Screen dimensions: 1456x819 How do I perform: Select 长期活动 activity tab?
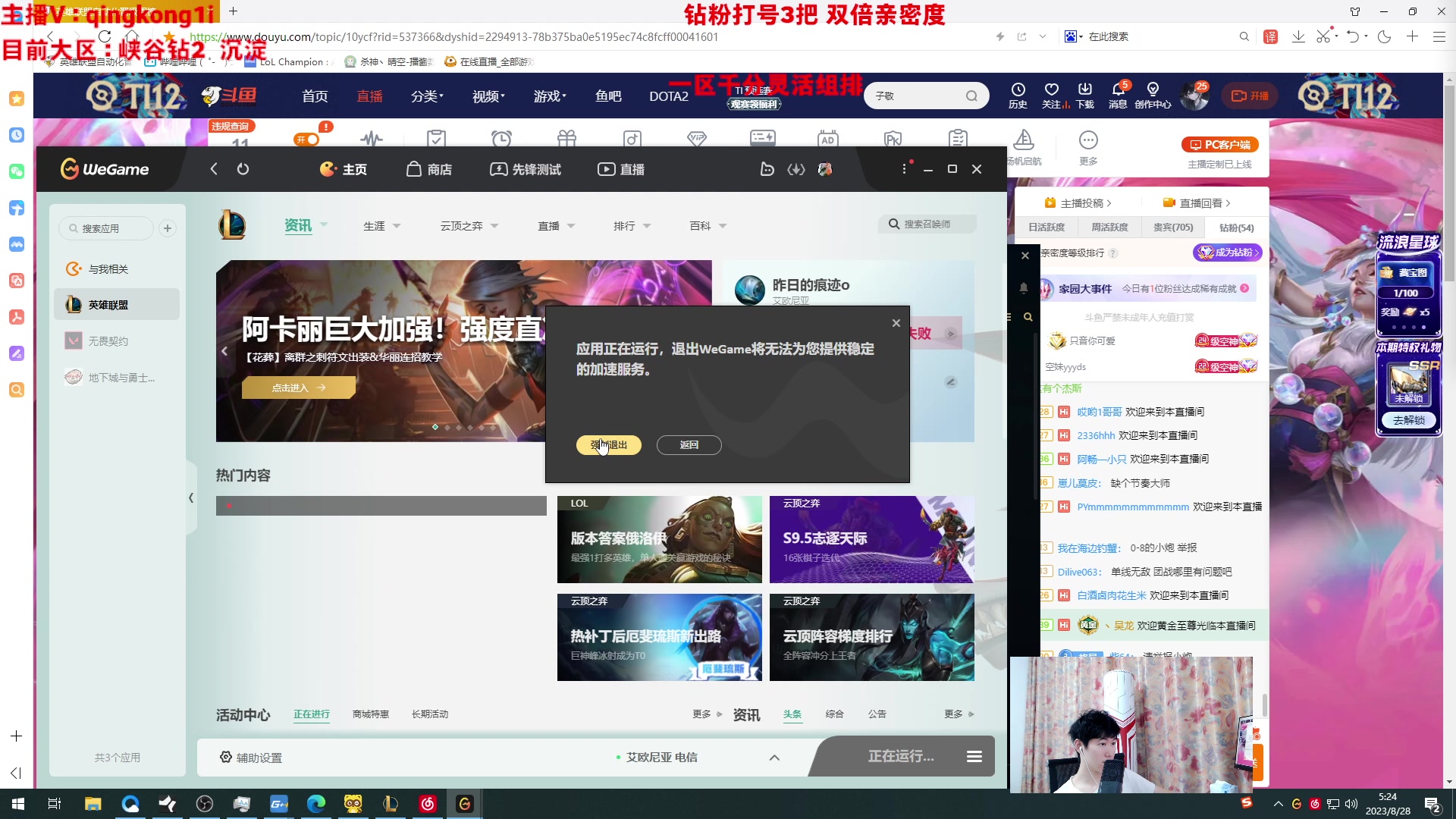click(x=430, y=714)
